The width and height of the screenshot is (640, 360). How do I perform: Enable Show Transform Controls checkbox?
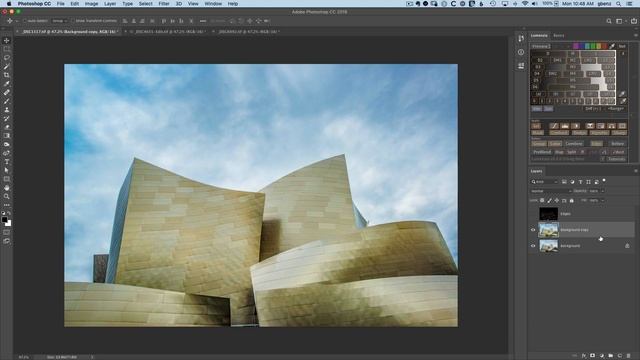click(x=73, y=21)
